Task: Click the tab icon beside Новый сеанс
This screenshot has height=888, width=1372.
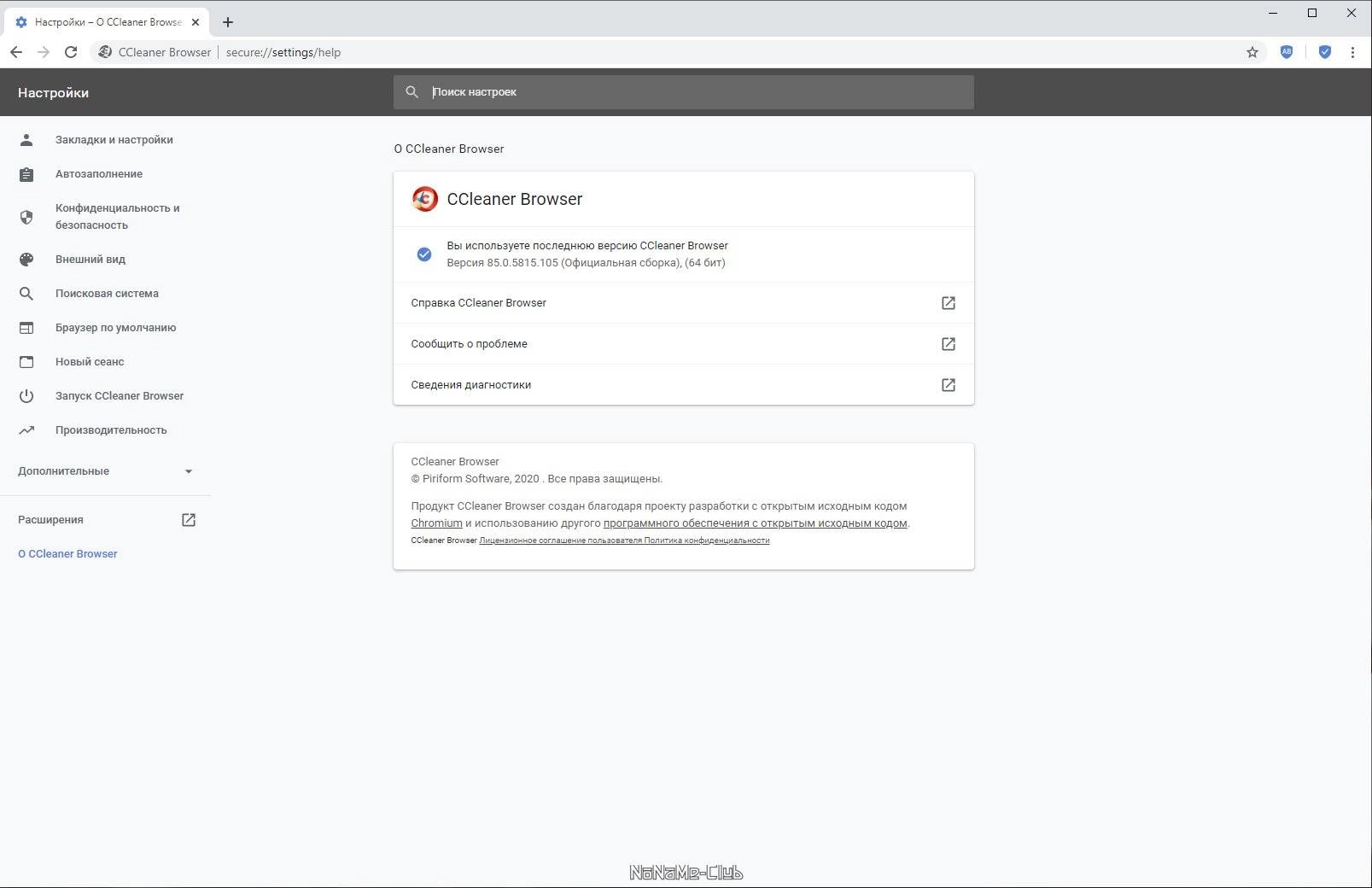Action: [26, 362]
